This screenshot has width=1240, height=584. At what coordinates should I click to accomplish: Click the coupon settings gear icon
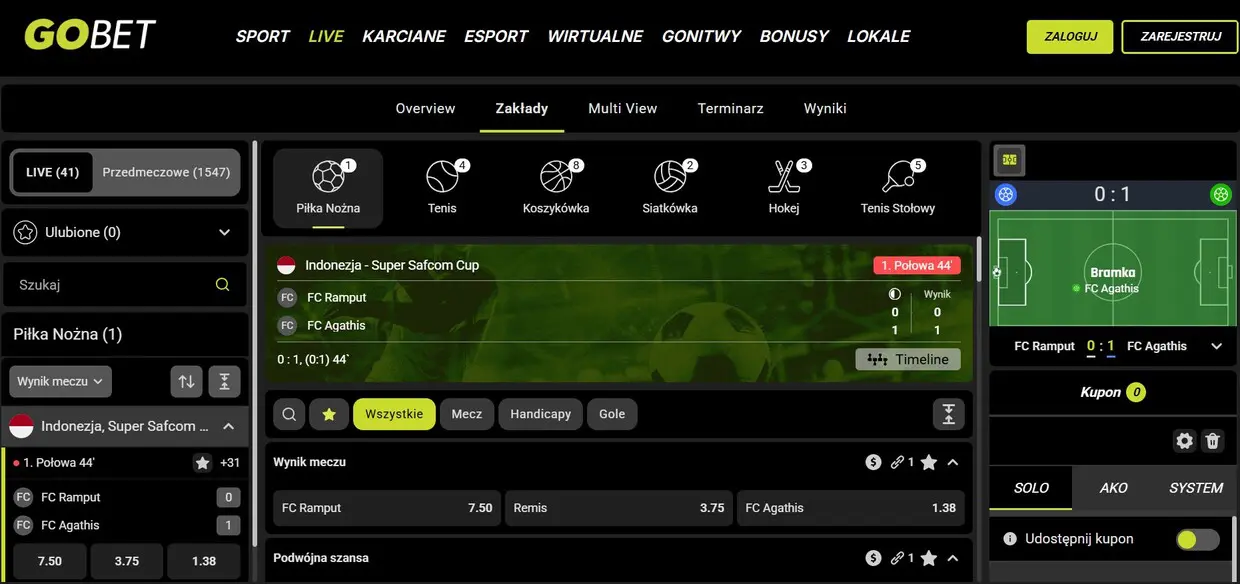(1184, 441)
